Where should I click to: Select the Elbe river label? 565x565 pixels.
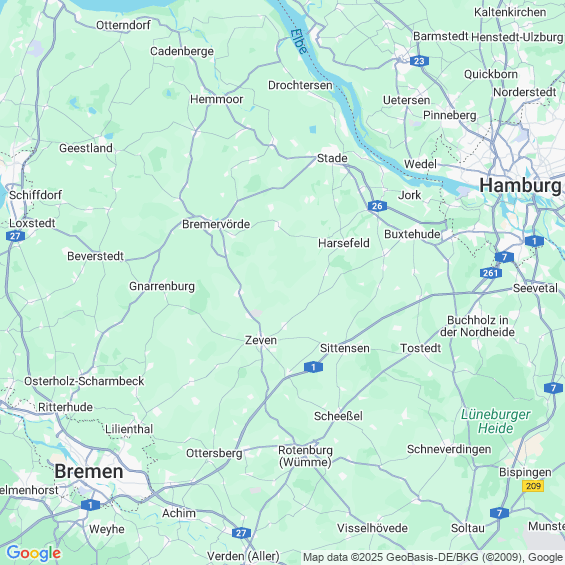[x=299, y=41]
